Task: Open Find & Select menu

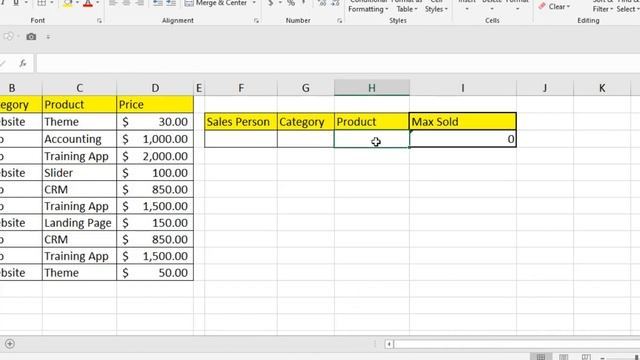Action: pyautogui.click(x=628, y=6)
